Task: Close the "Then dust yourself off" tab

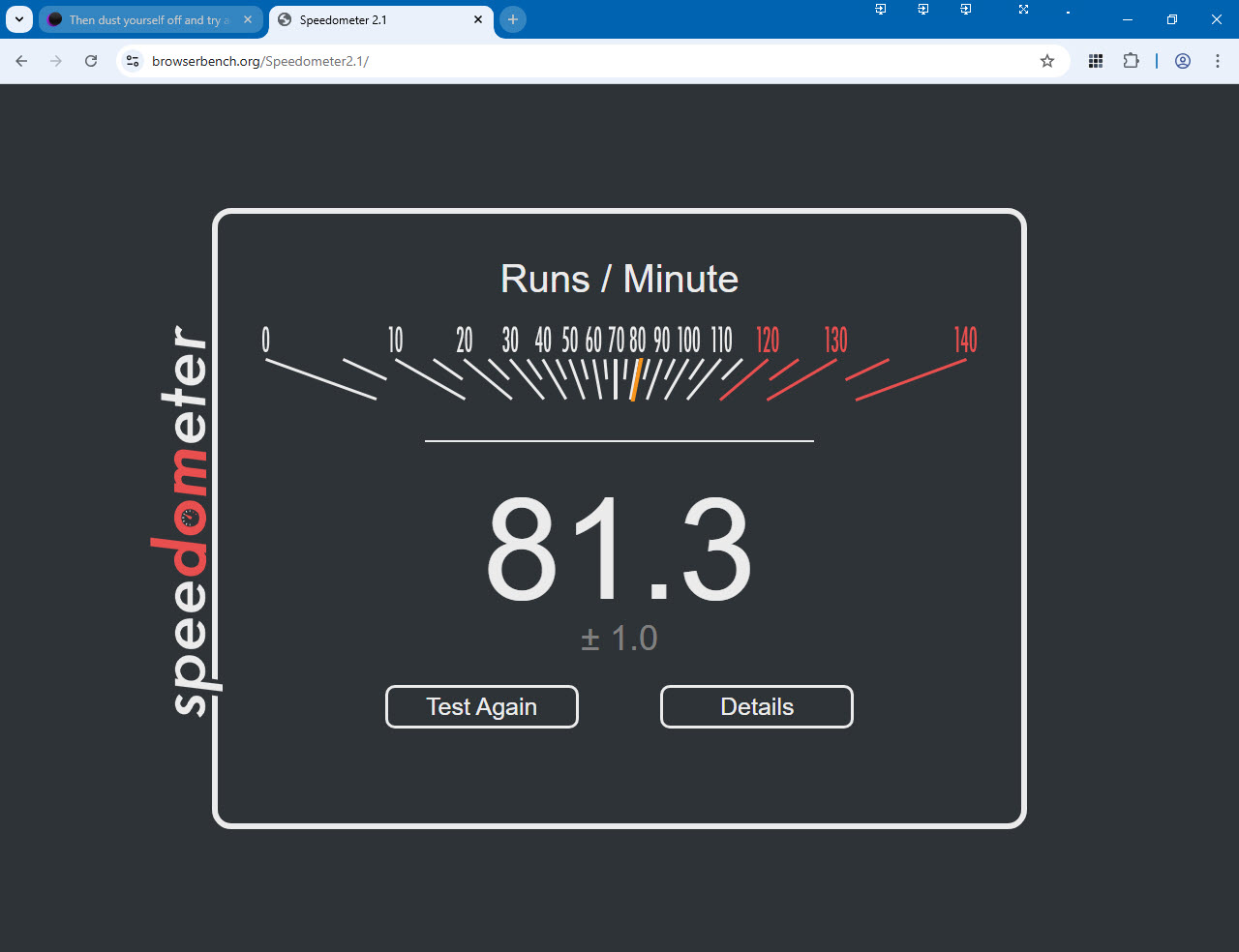Action: [248, 19]
